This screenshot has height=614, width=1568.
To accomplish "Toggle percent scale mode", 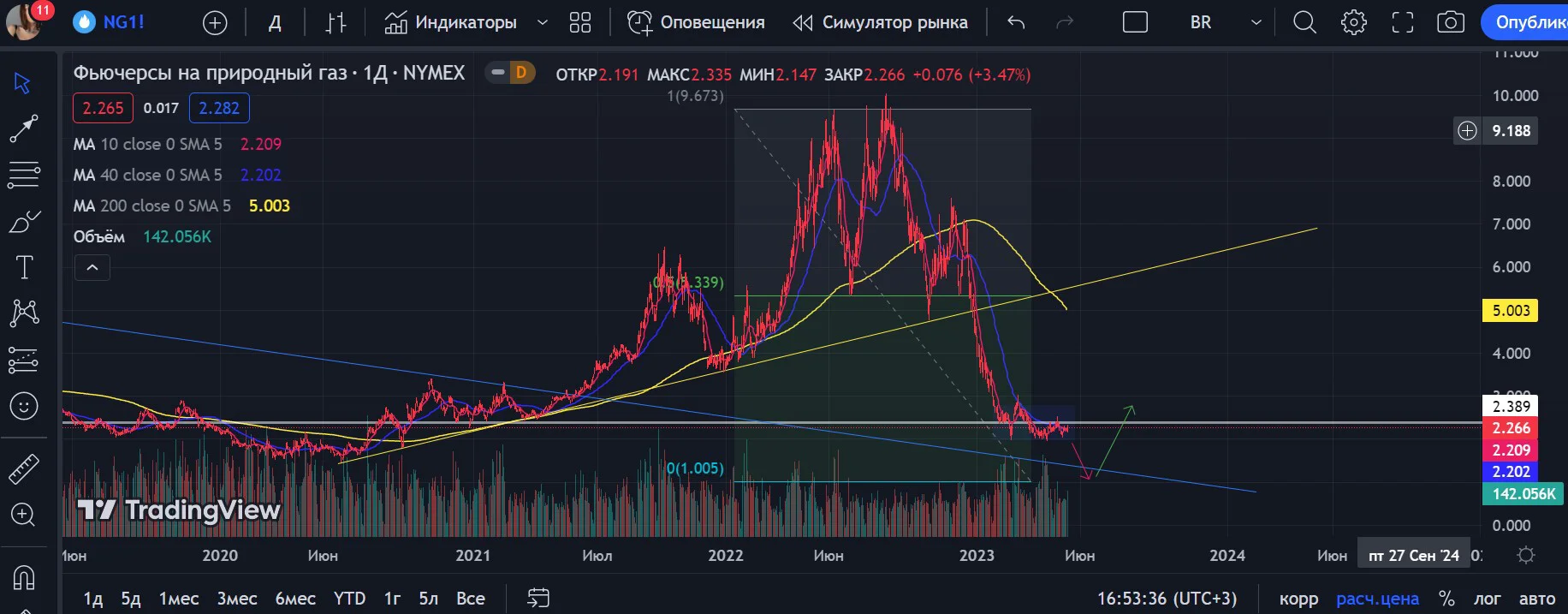I will [x=1446, y=599].
